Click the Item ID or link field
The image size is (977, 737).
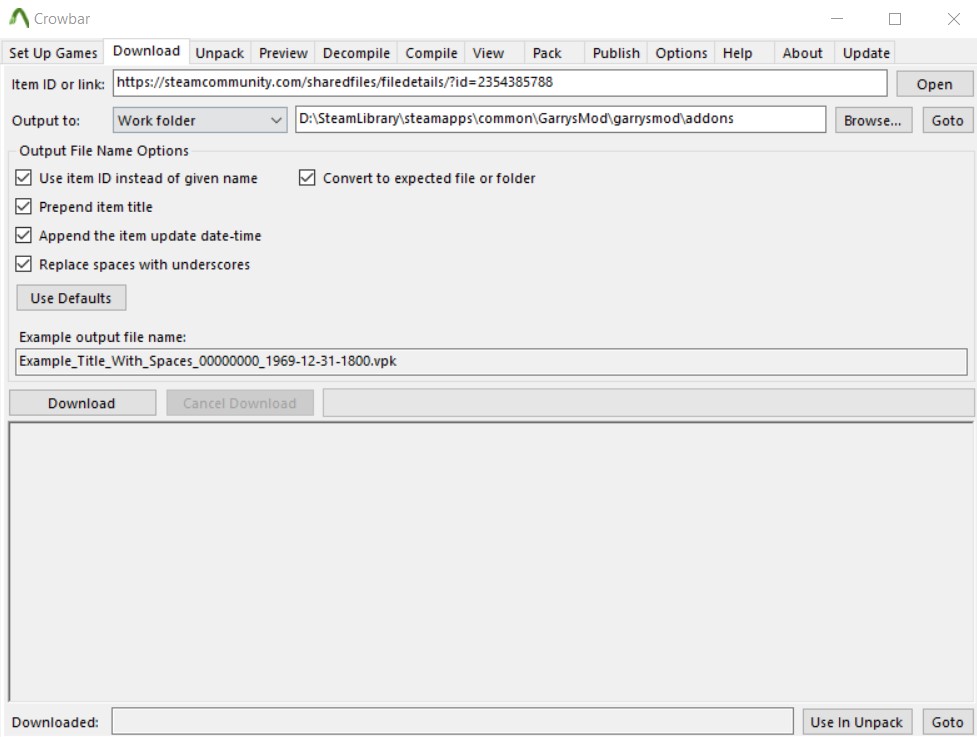(x=500, y=83)
